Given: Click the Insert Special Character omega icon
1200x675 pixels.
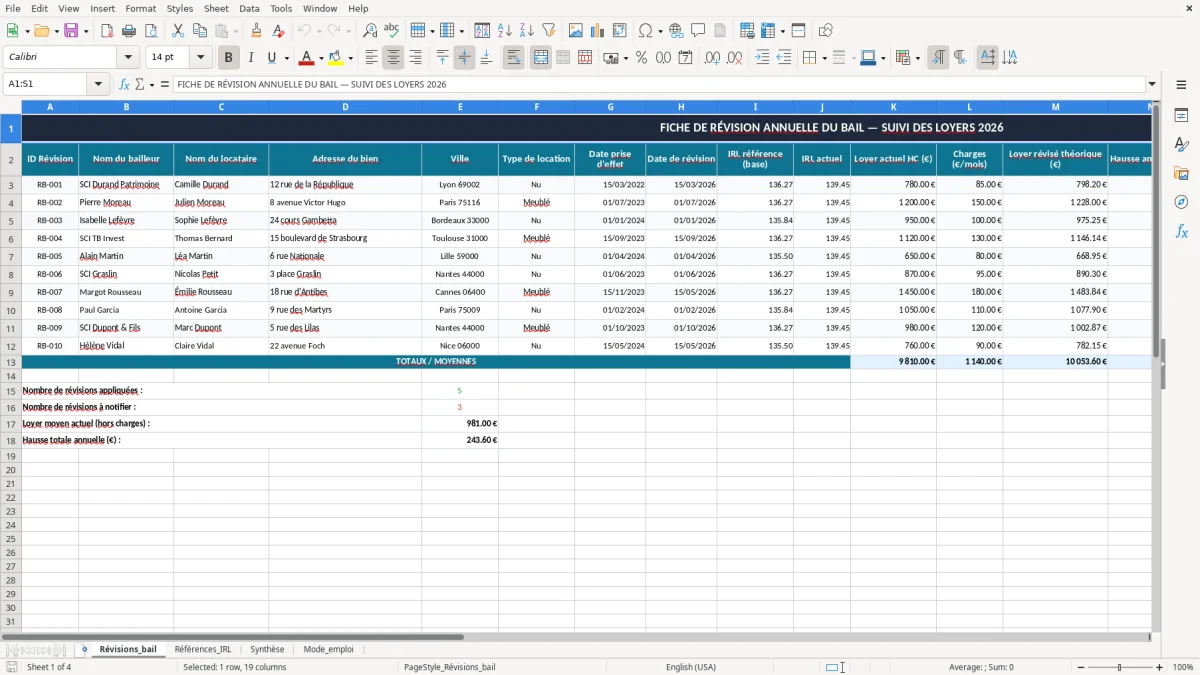Looking at the screenshot, I should 645,31.
